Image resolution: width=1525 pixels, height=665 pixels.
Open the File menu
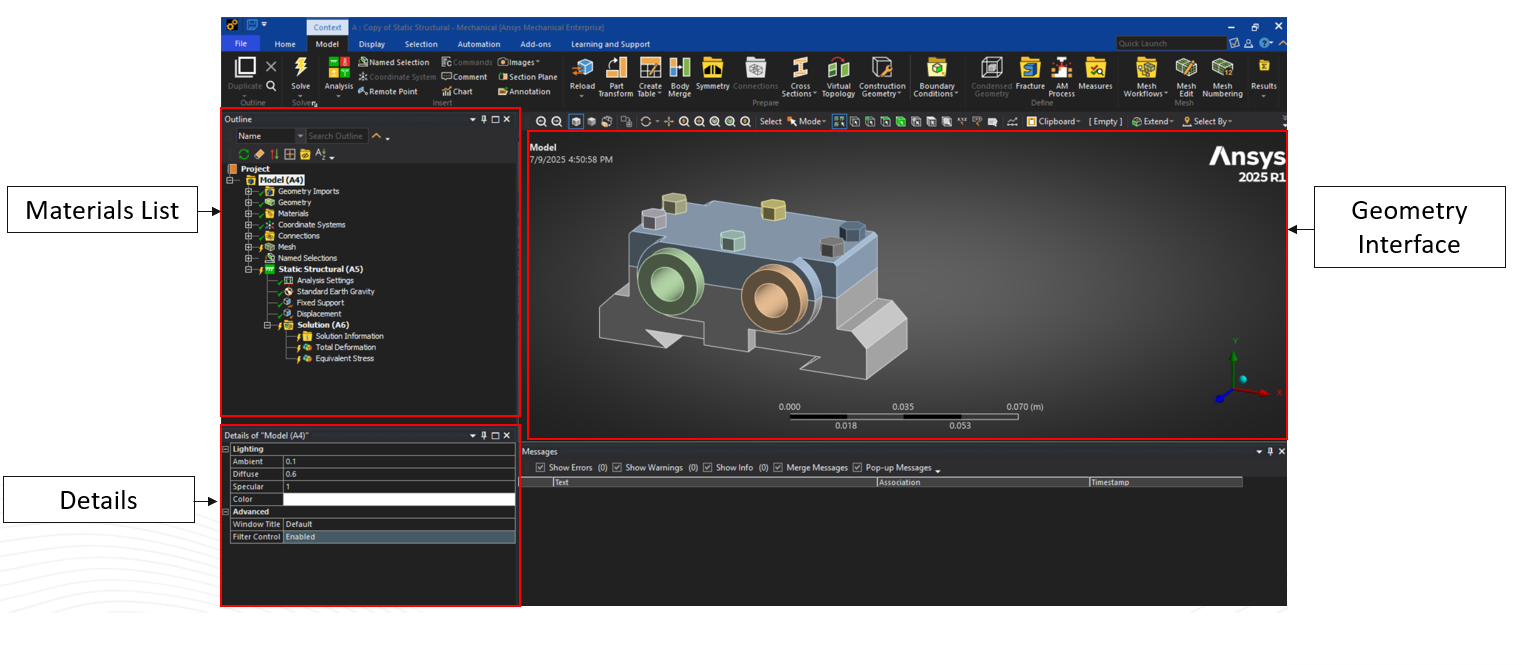pyautogui.click(x=240, y=43)
